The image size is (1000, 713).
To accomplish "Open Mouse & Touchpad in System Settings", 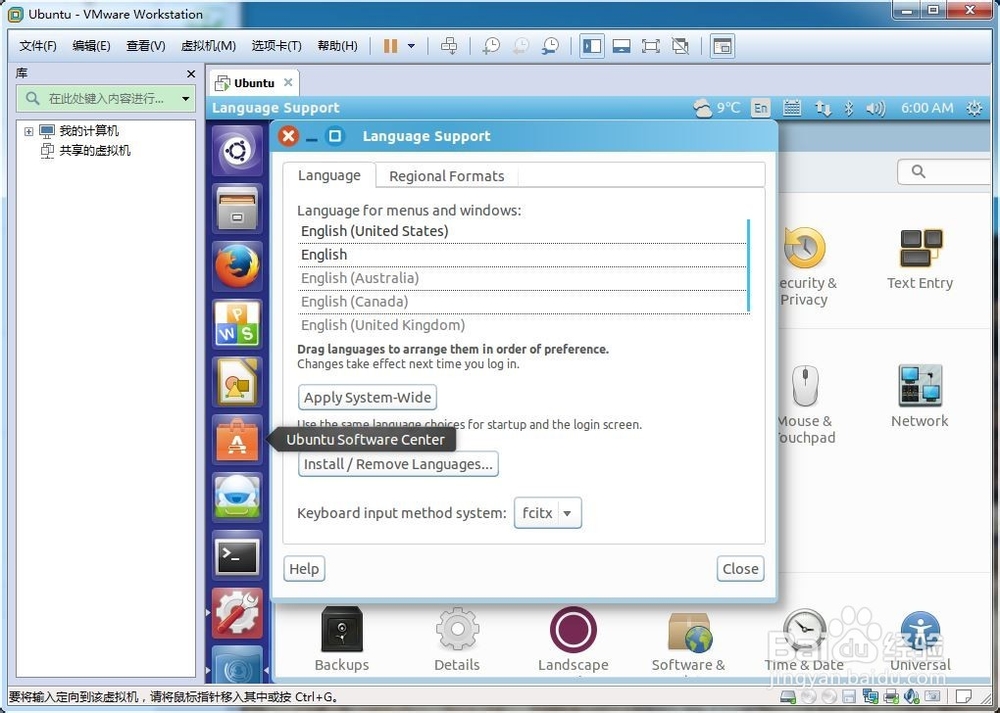I will [x=805, y=405].
